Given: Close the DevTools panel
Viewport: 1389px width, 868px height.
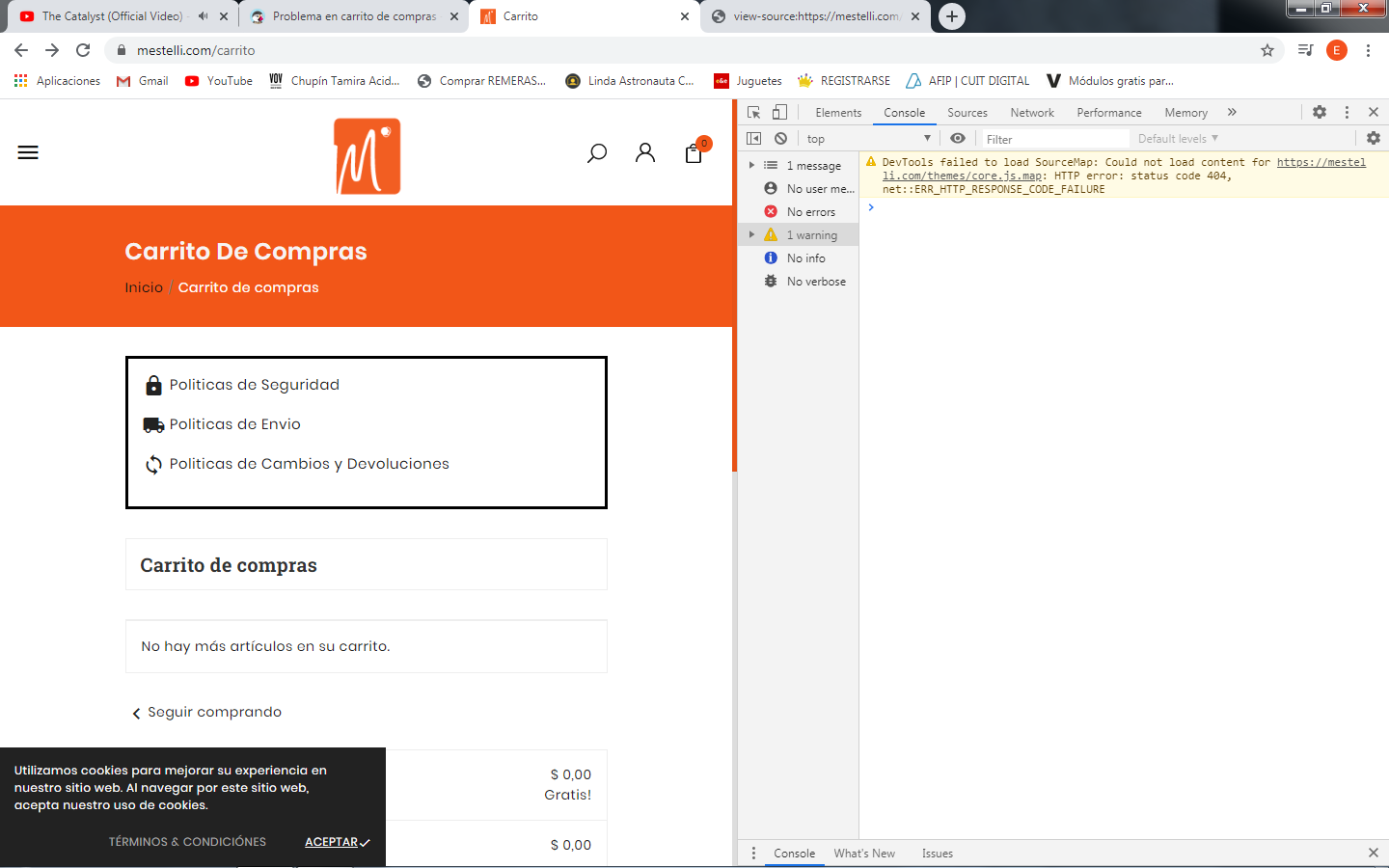Looking at the screenshot, I should click(1374, 112).
